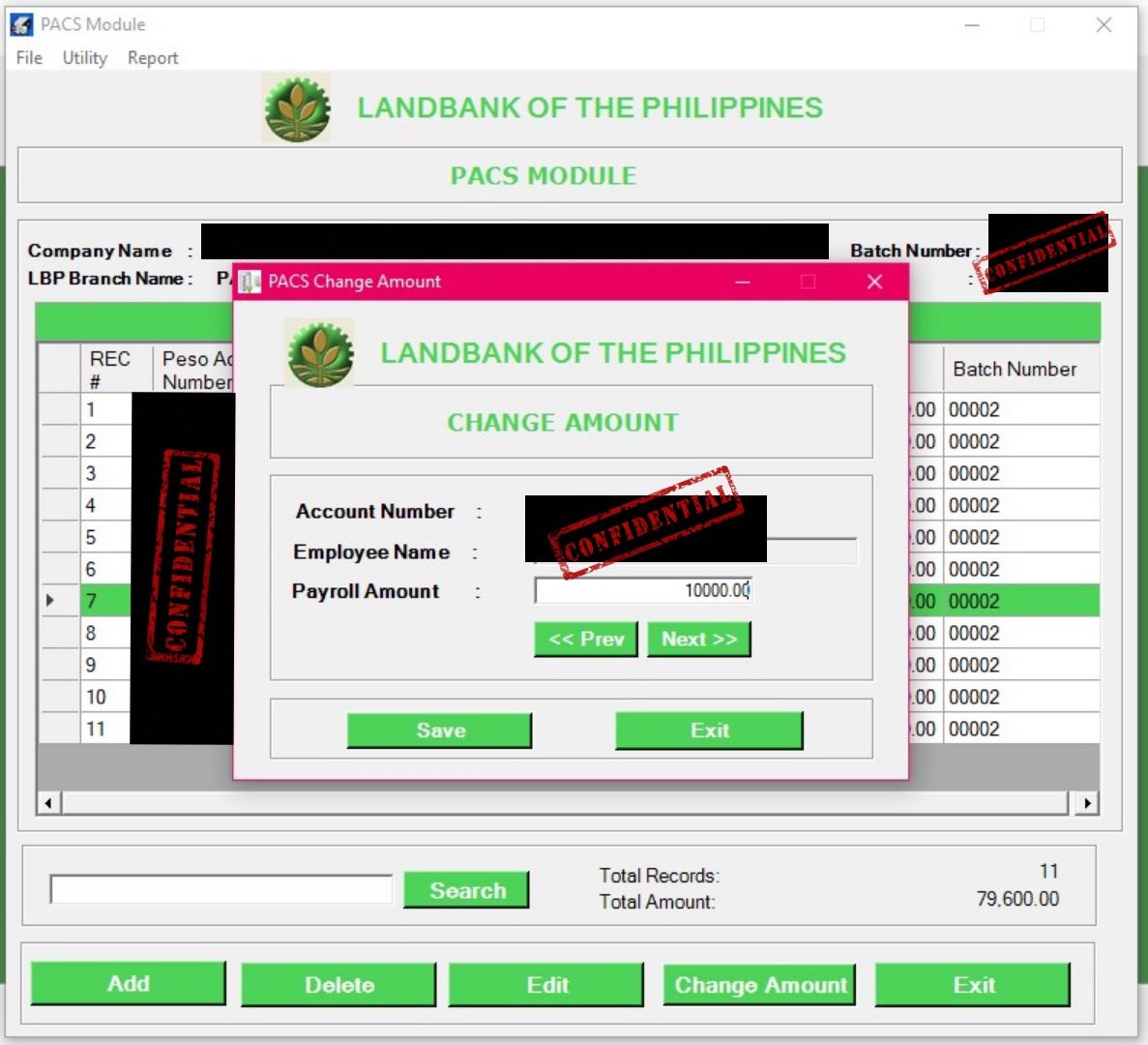Screen dimensions: 1148x1045
Task: Click the horizontal scrollbar left arrow
Action: 48,803
